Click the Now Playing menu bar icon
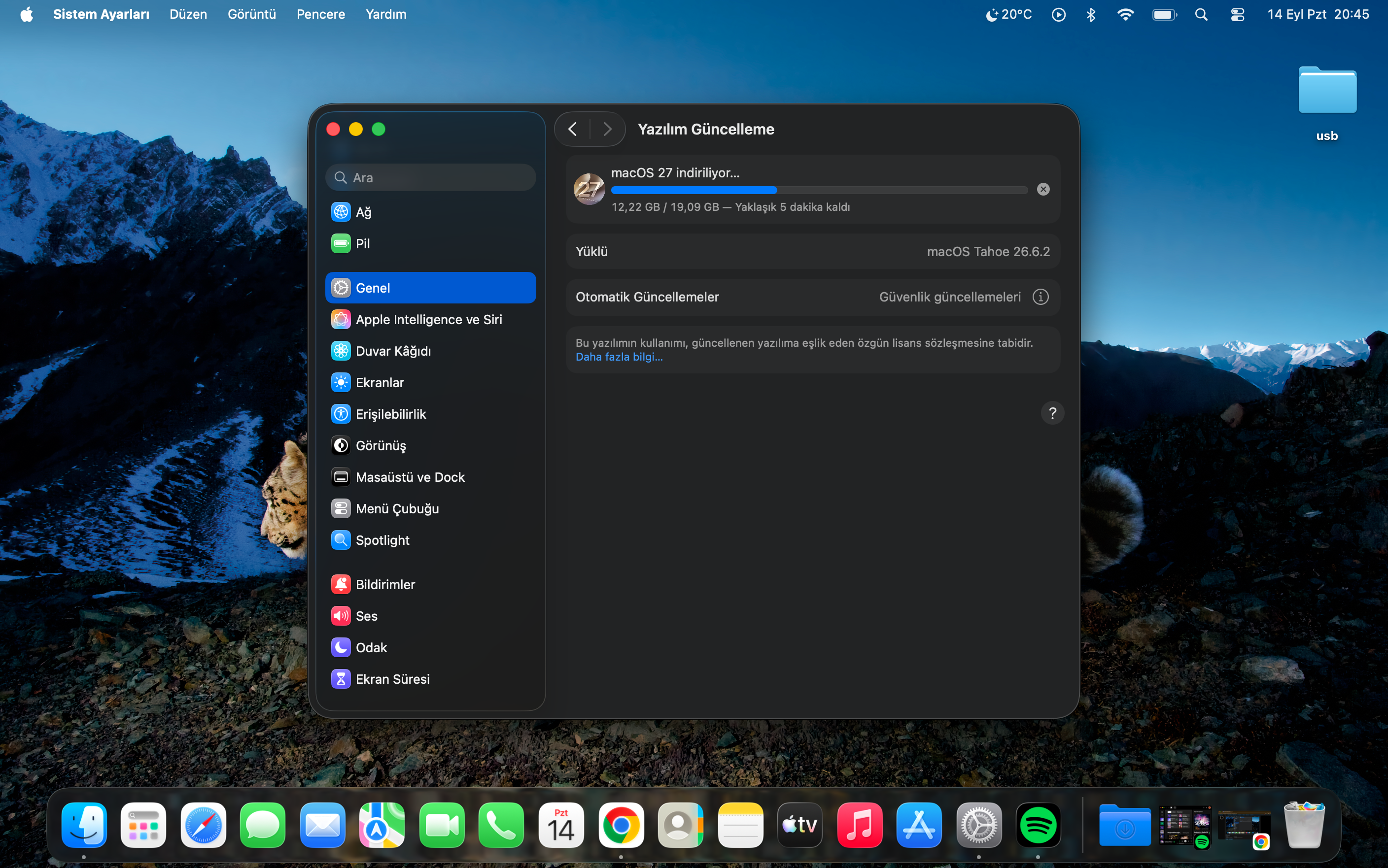The image size is (1388, 868). tap(1058, 14)
